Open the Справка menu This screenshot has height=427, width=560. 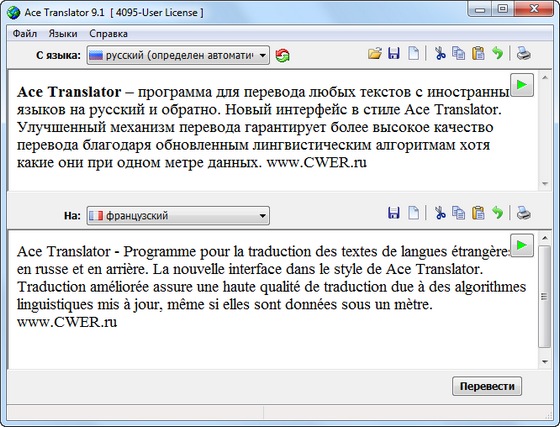pyautogui.click(x=108, y=34)
